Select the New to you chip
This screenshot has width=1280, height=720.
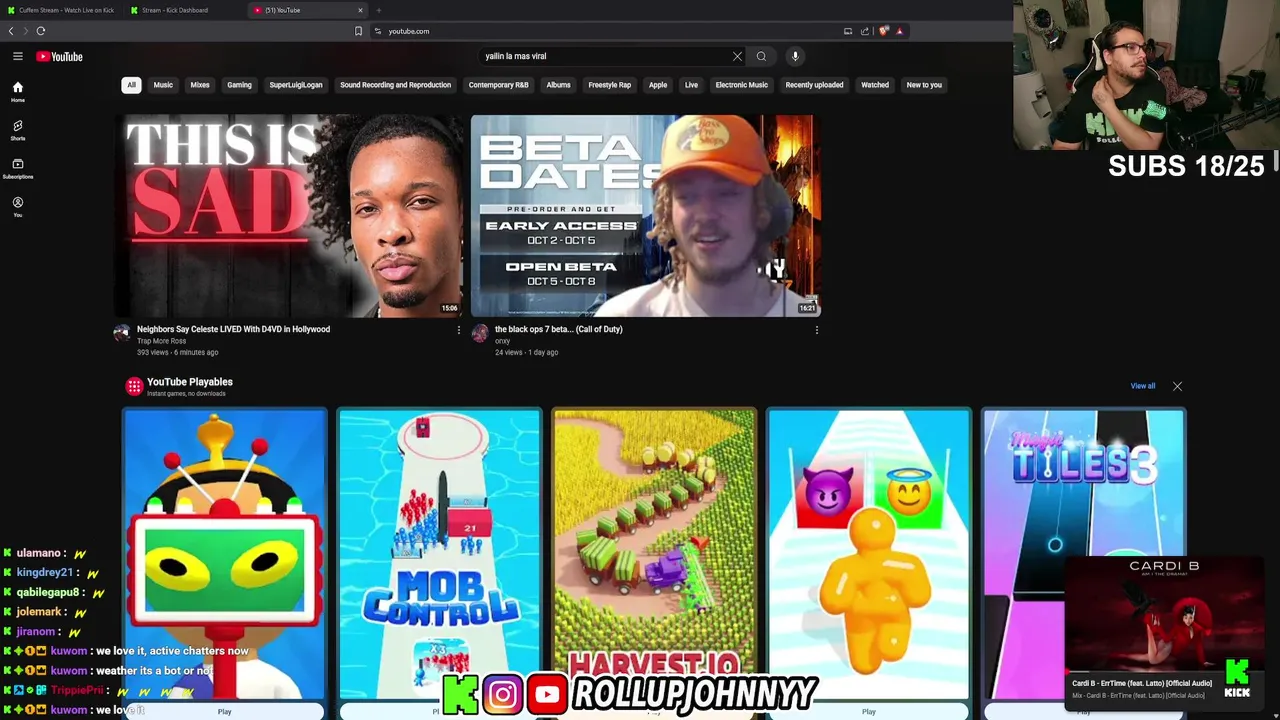(x=924, y=85)
